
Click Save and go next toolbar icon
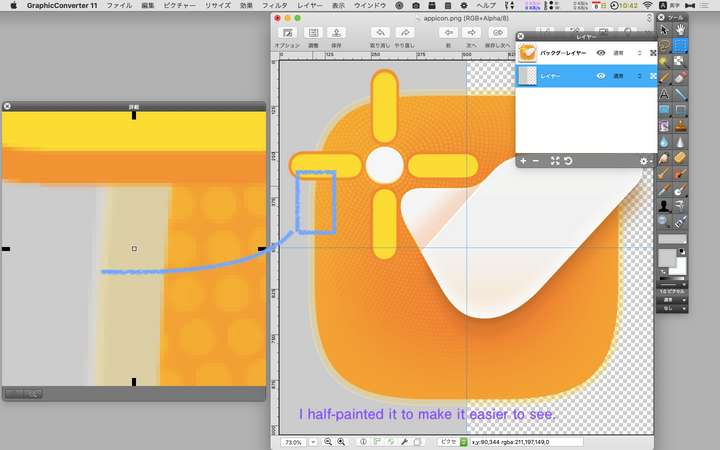(498, 33)
